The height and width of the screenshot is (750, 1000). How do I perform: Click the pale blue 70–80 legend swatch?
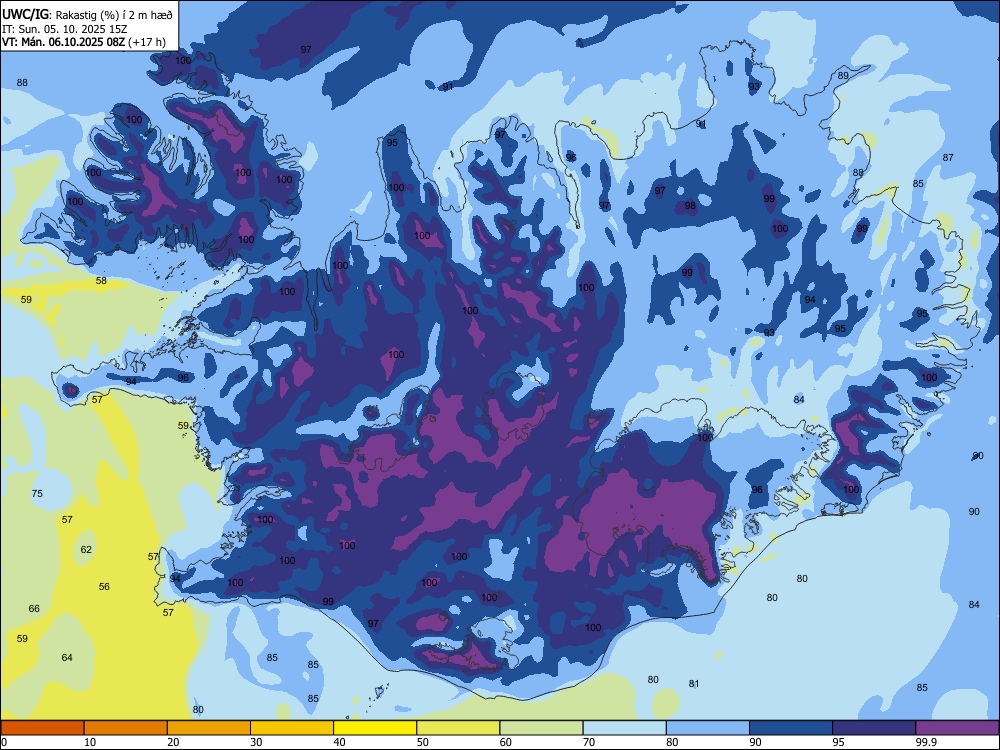(x=624, y=728)
